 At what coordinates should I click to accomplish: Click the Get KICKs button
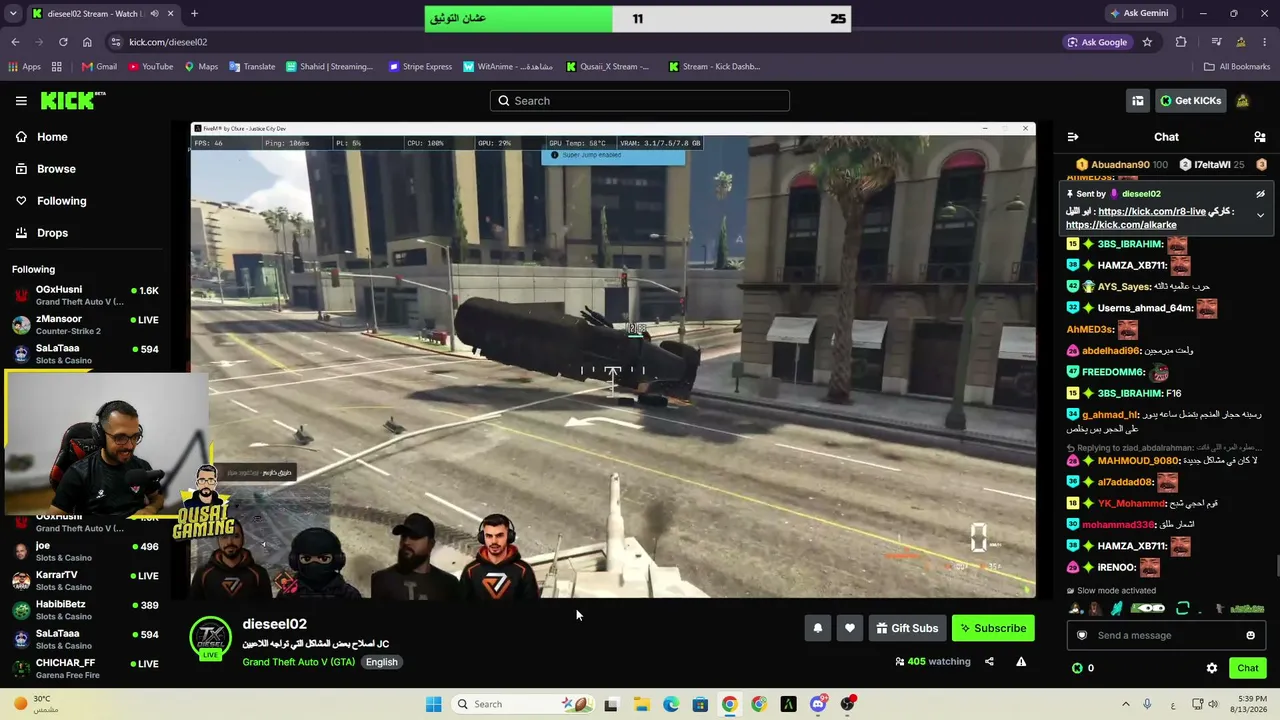click(x=1189, y=101)
